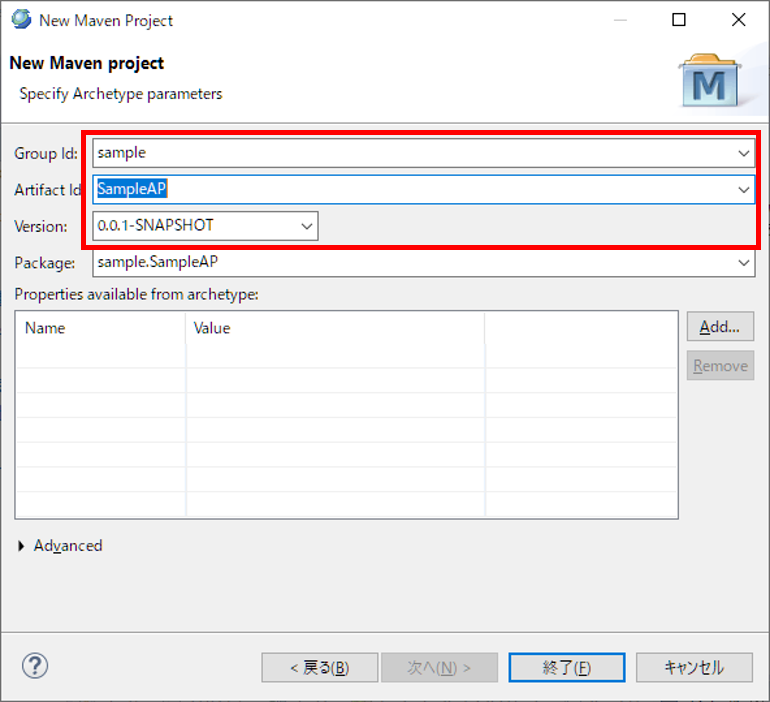Expand the Advanced section

click(23, 546)
